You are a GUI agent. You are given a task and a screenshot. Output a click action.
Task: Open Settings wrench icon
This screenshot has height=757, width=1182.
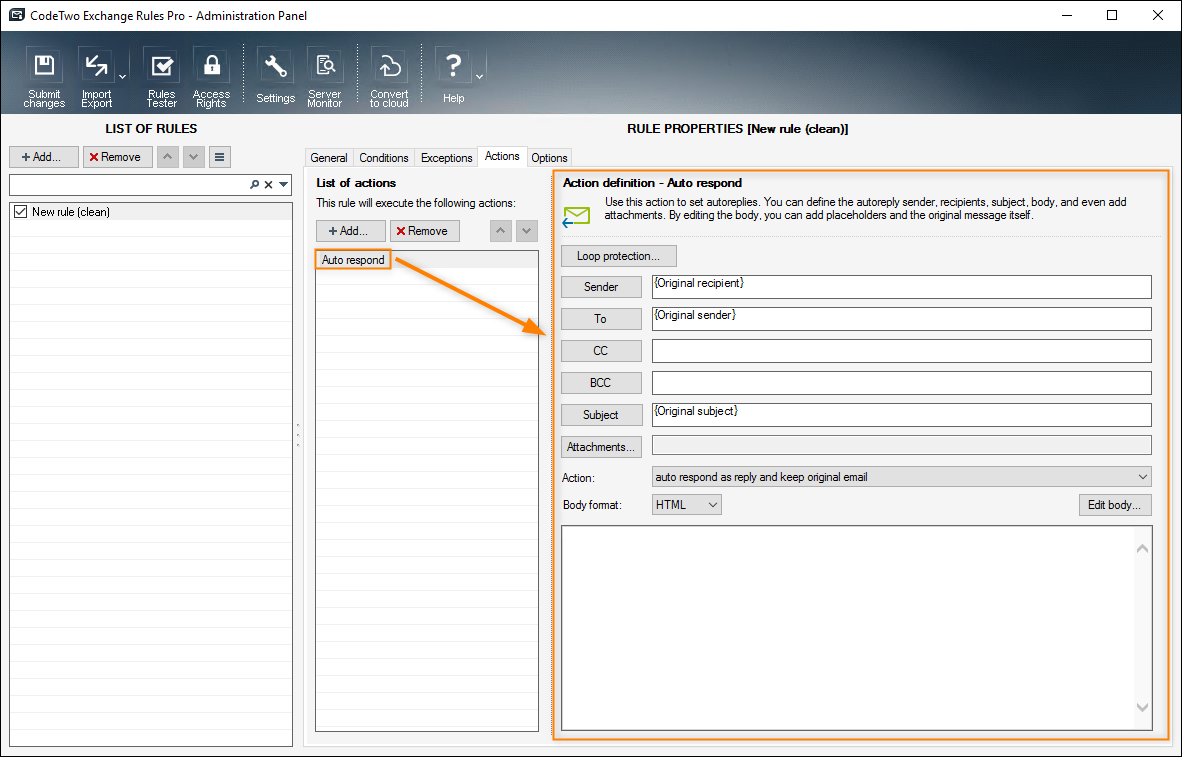pos(275,77)
